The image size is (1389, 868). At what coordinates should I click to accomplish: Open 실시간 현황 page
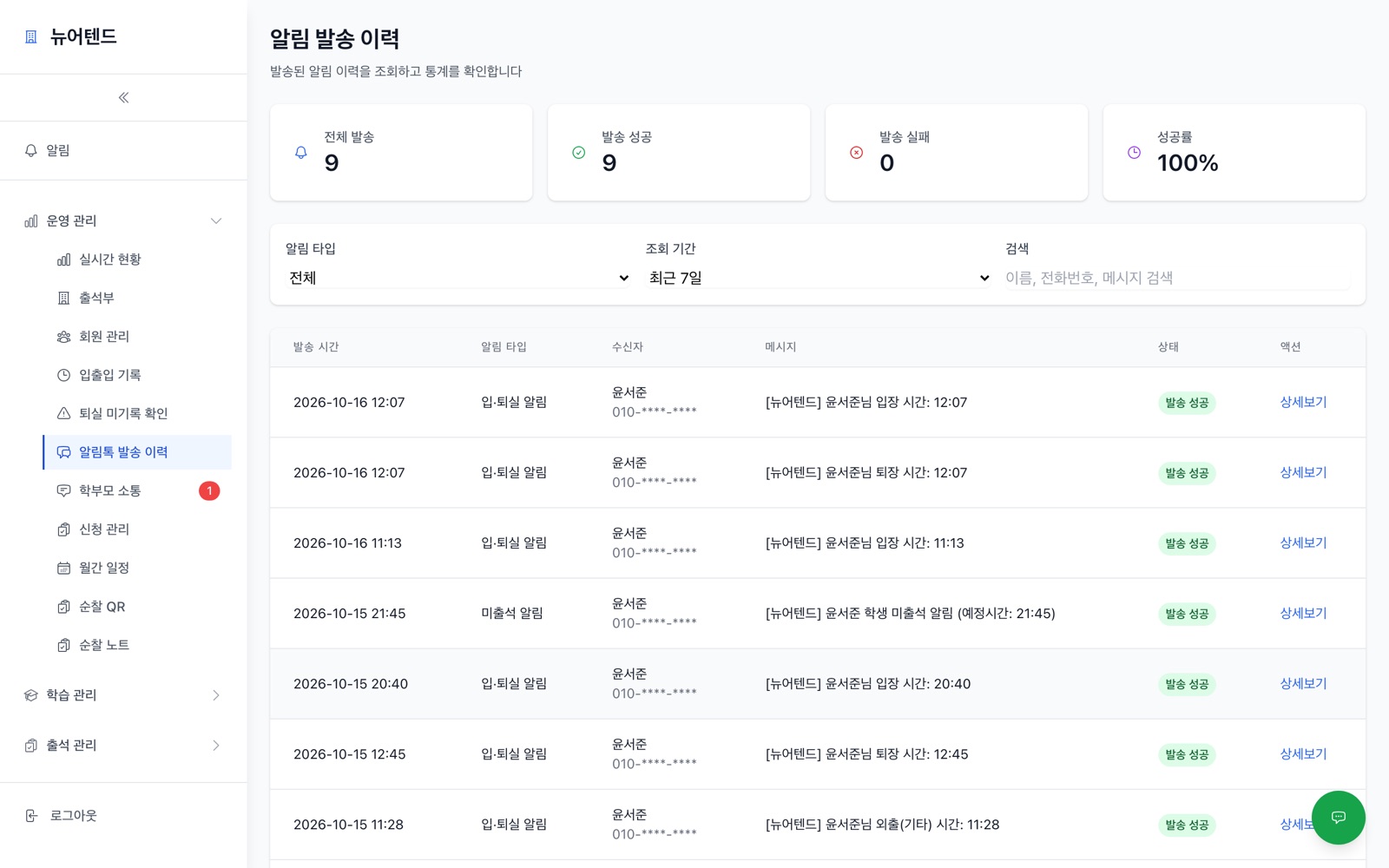coord(137,260)
